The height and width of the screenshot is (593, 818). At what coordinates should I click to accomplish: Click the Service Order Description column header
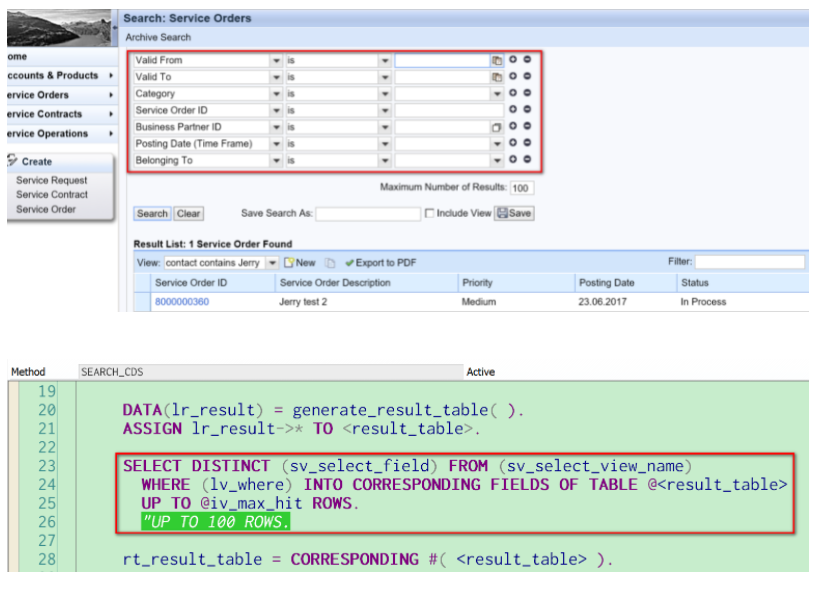pos(335,283)
